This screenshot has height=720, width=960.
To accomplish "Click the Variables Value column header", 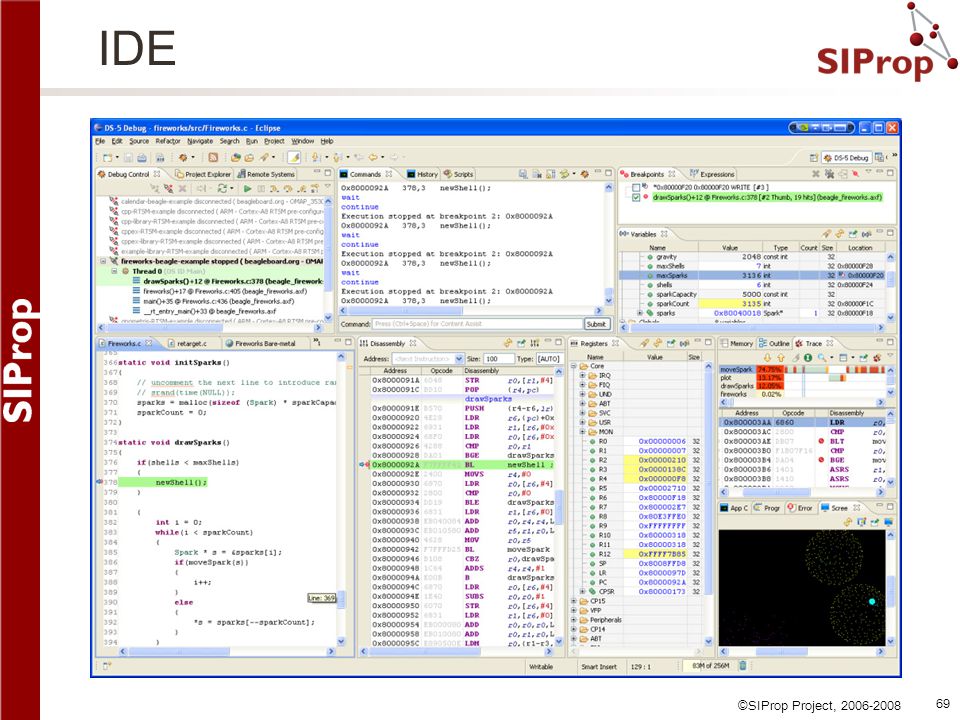I will click(x=730, y=248).
